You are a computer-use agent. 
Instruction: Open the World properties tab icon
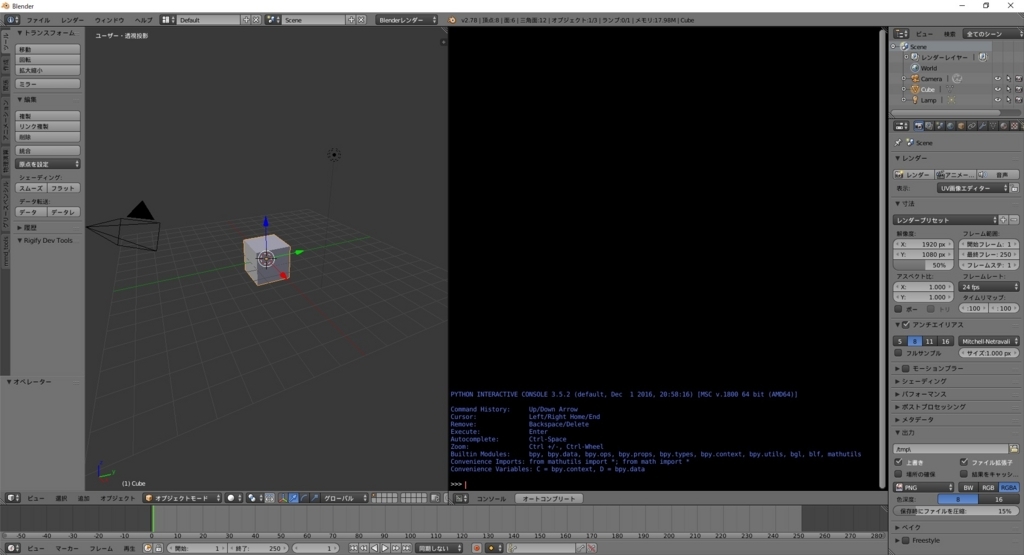[950, 126]
